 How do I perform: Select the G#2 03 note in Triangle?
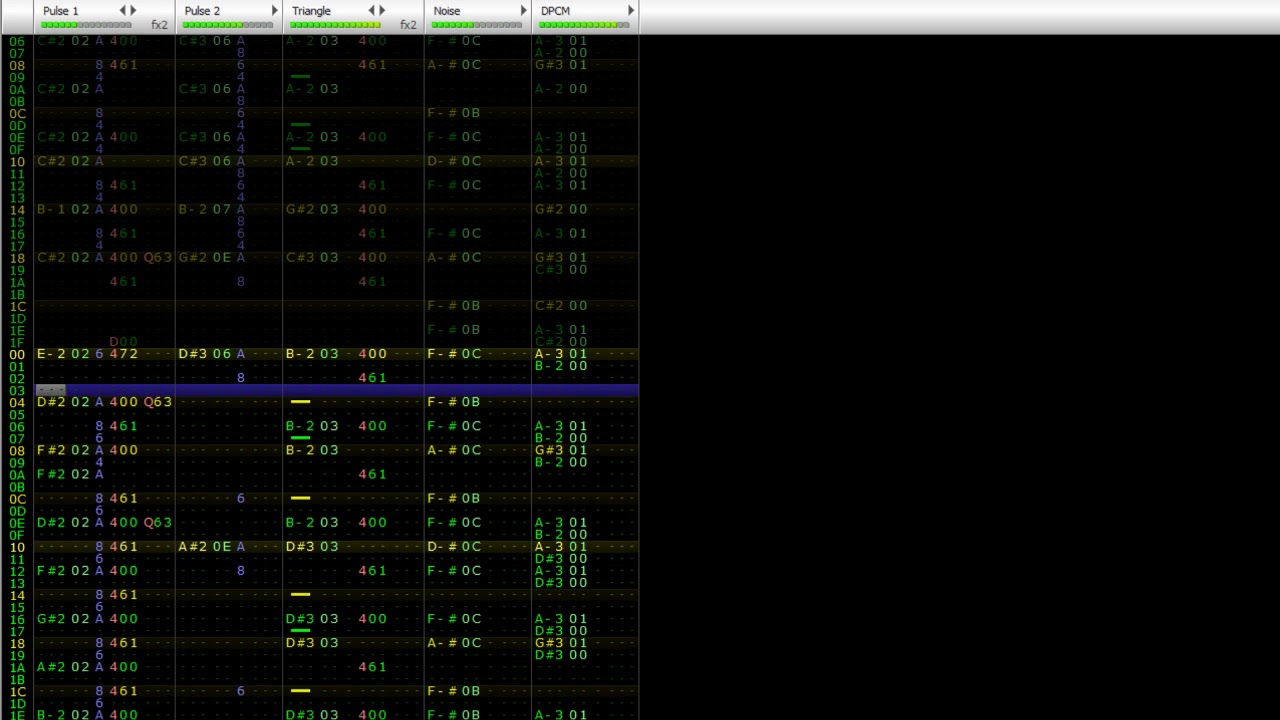coord(312,209)
